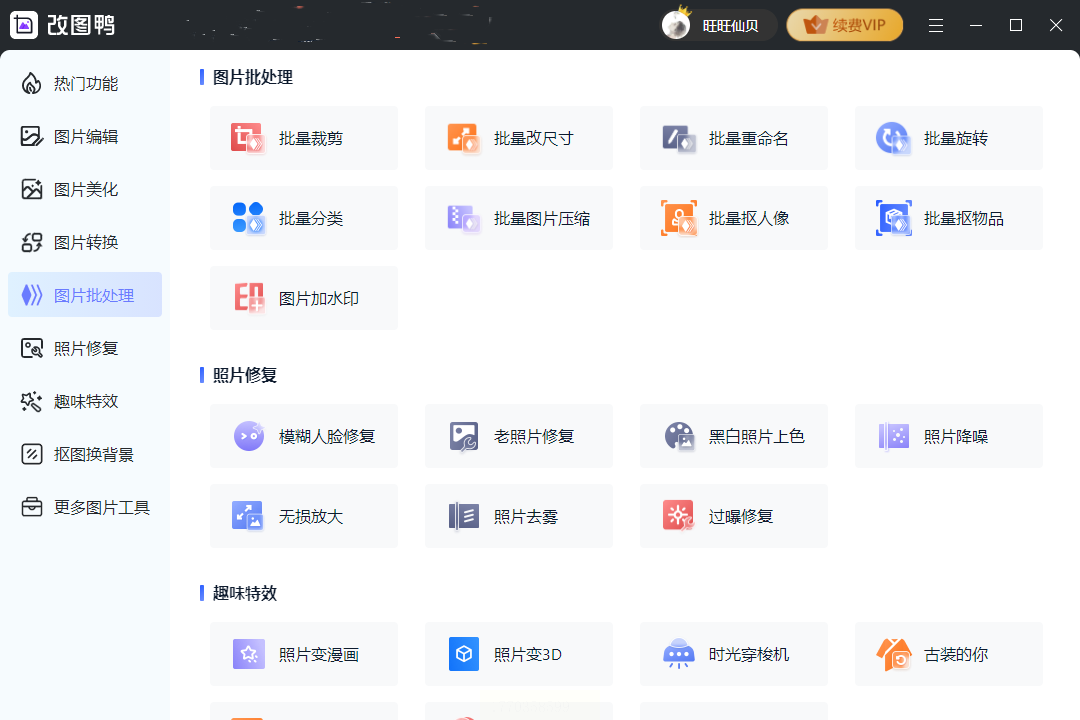The height and width of the screenshot is (720, 1080).
Task: Click the 照片去雾 defog icon
Action: pos(464,515)
